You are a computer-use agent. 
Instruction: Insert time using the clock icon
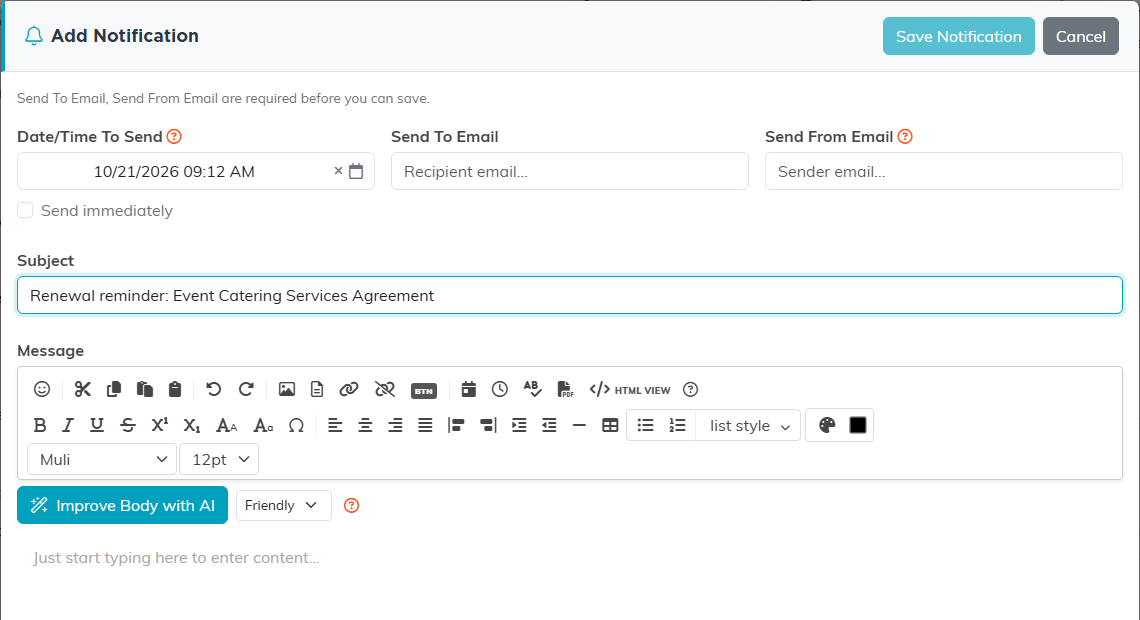coord(499,390)
